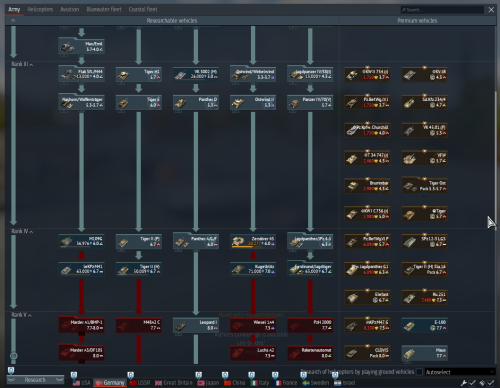This screenshot has height=388, width=500.
Task: Toggle helicopter research by ground vehicles checkbox
Action: point(419,372)
